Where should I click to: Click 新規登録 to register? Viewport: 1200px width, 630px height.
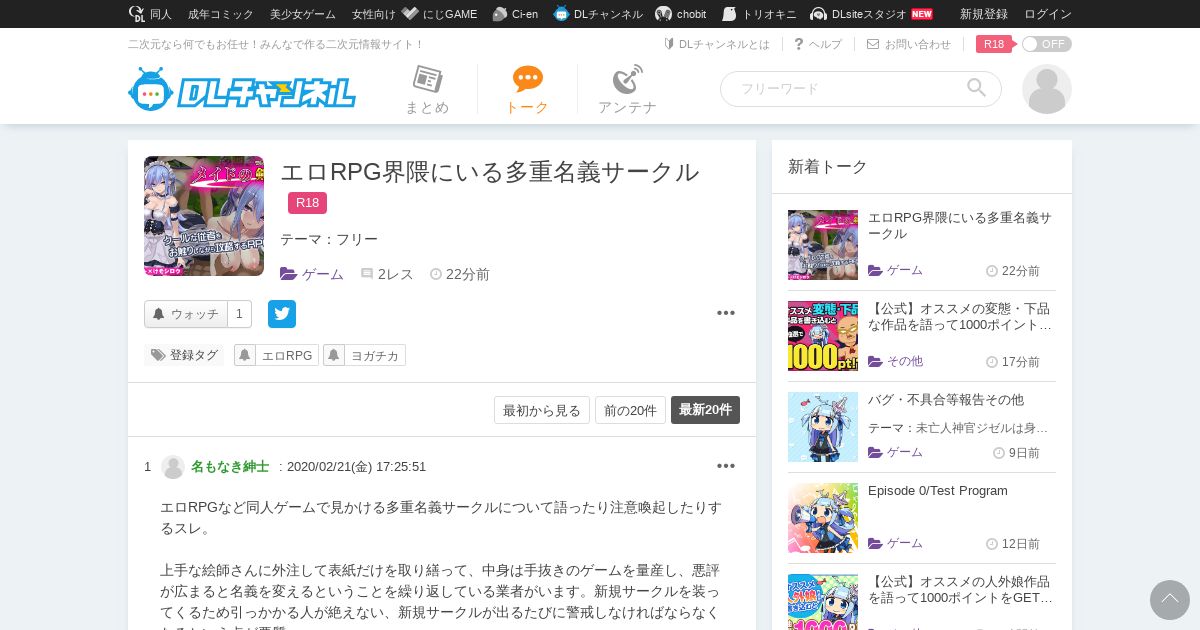pyautogui.click(x=984, y=14)
